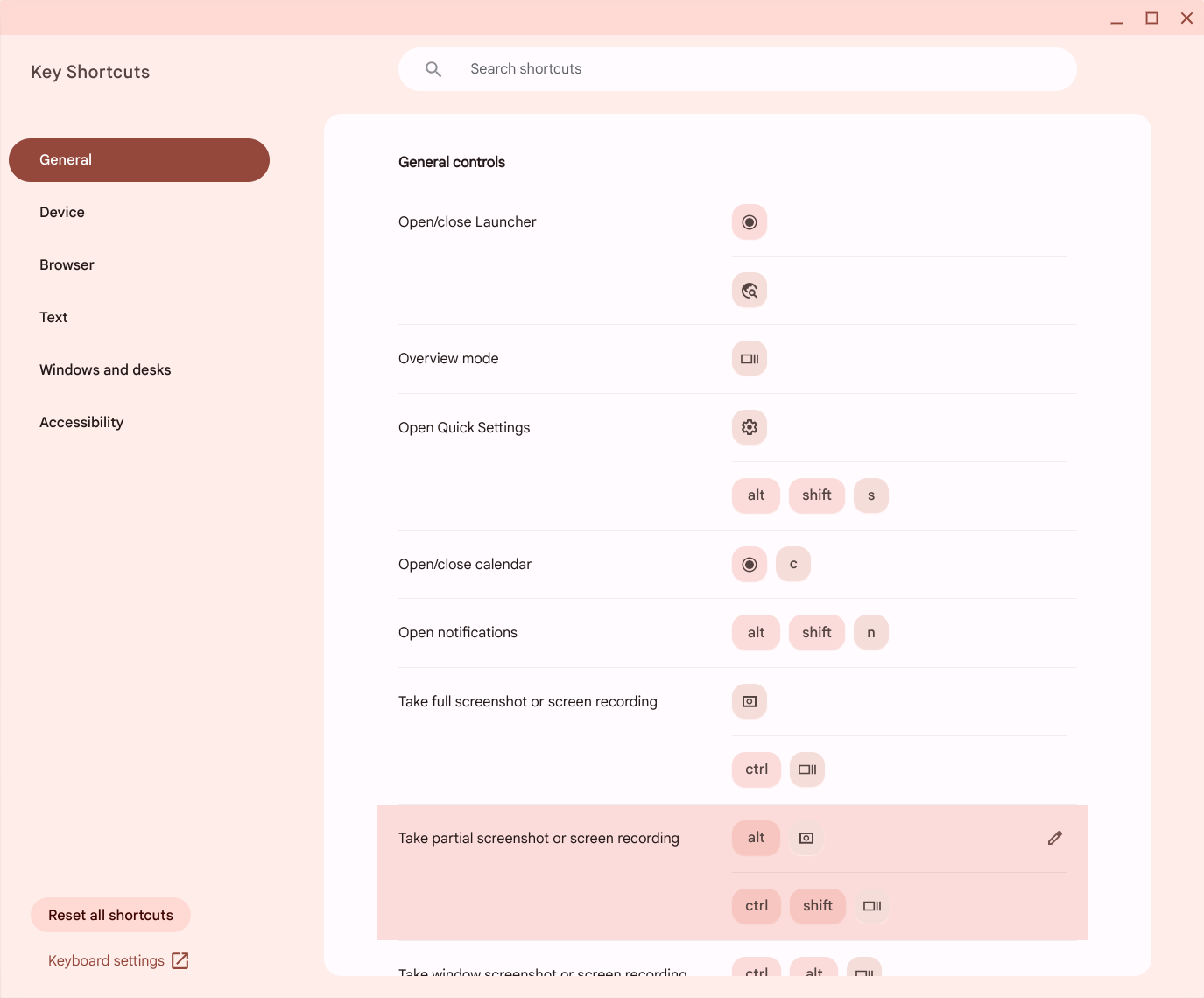Viewport: 1204px width, 998px height.
Task: Go to the Text shortcuts category
Action: coord(53,318)
